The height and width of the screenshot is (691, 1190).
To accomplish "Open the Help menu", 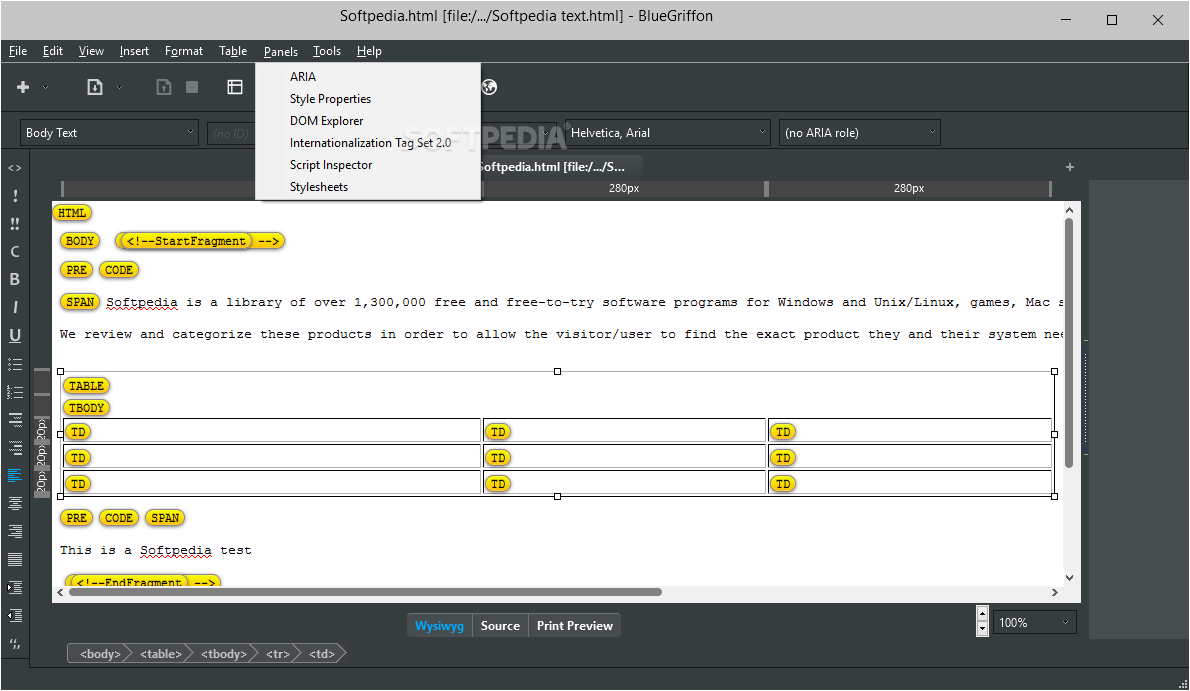I will tap(369, 51).
